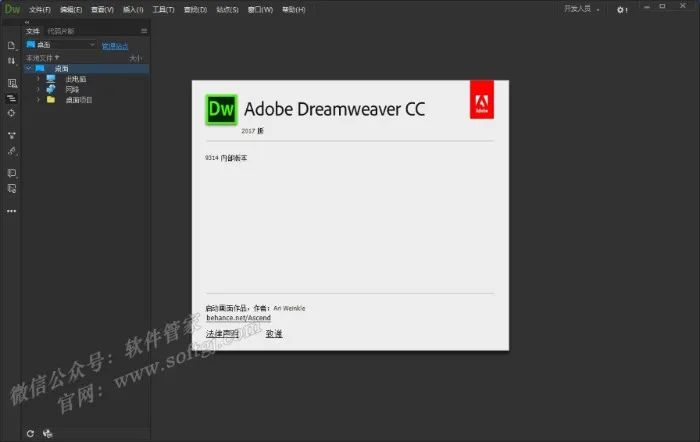Toggle the highlighted horizontal-lines toolbar icon
The height and width of the screenshot is (442, 700).
[x=12, y=98]
